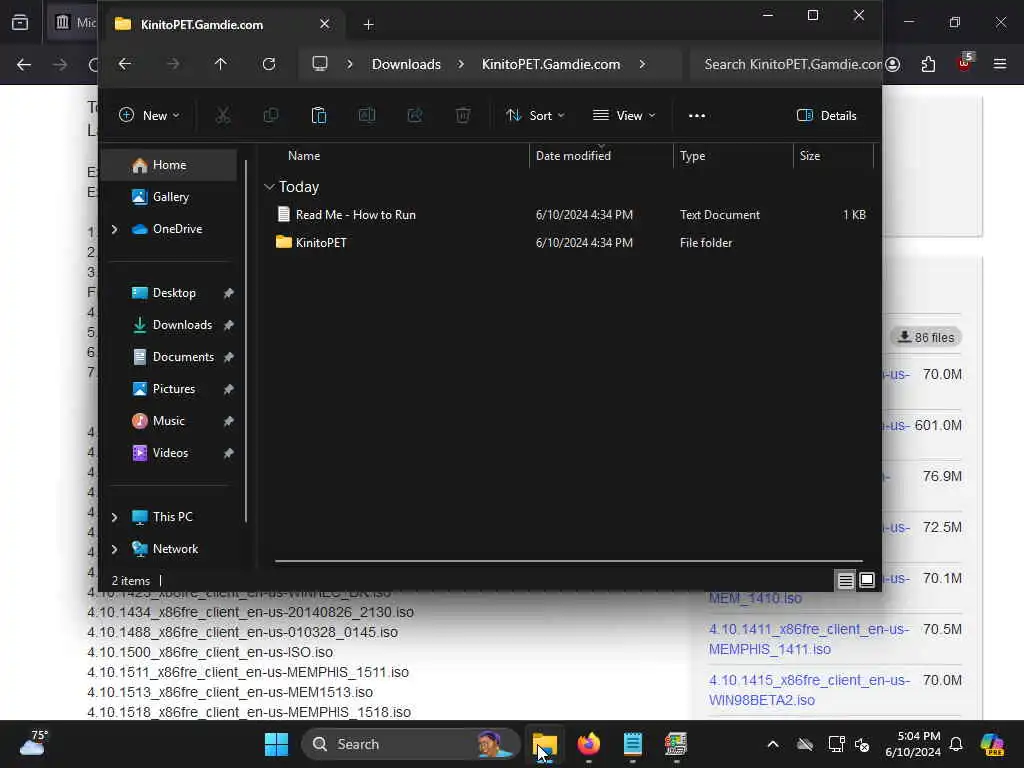Switch to details list view icon

pos(846,581)
